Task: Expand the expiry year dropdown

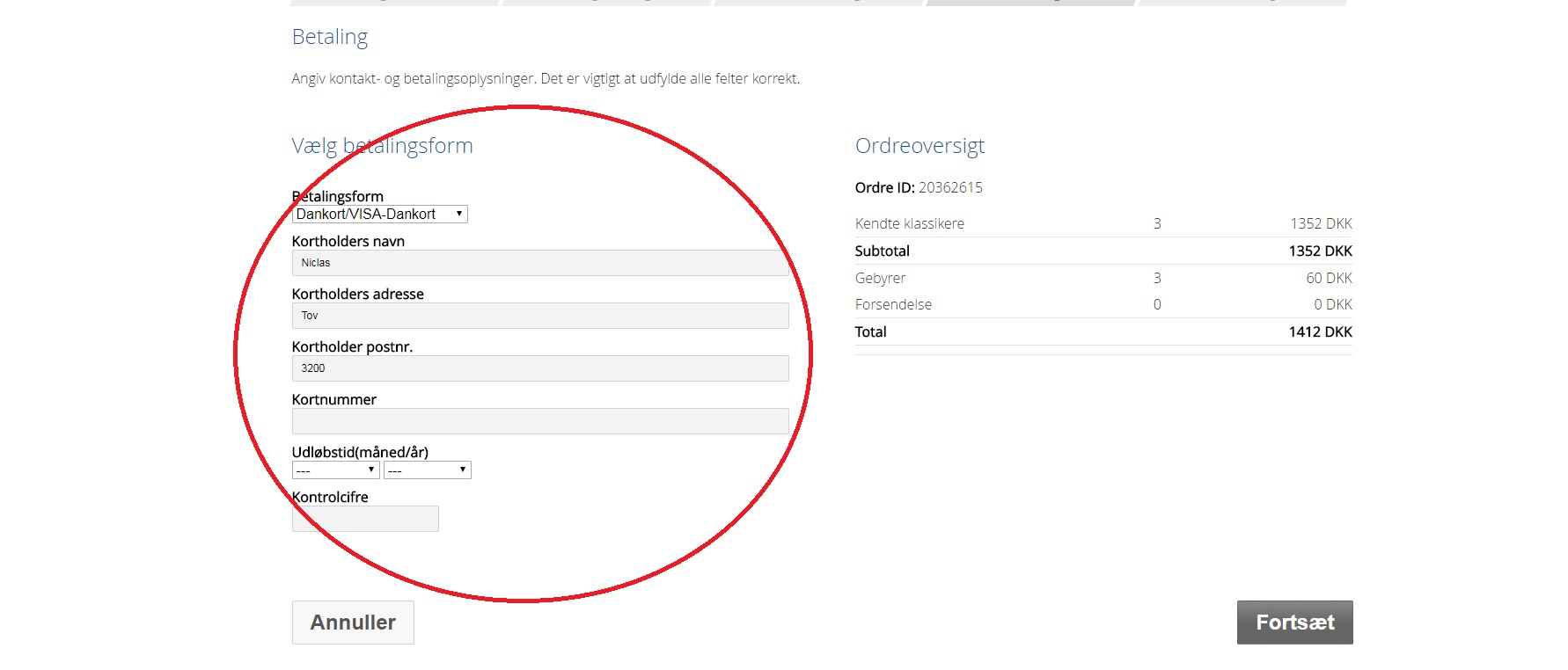Action: click(427, 470)
